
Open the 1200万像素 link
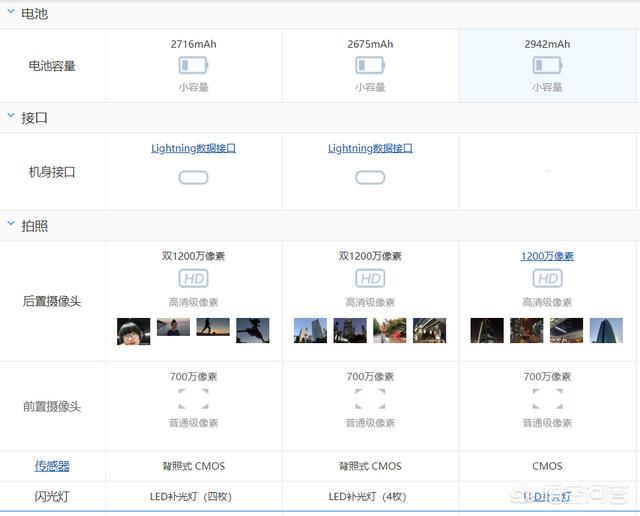pos(547,256)
